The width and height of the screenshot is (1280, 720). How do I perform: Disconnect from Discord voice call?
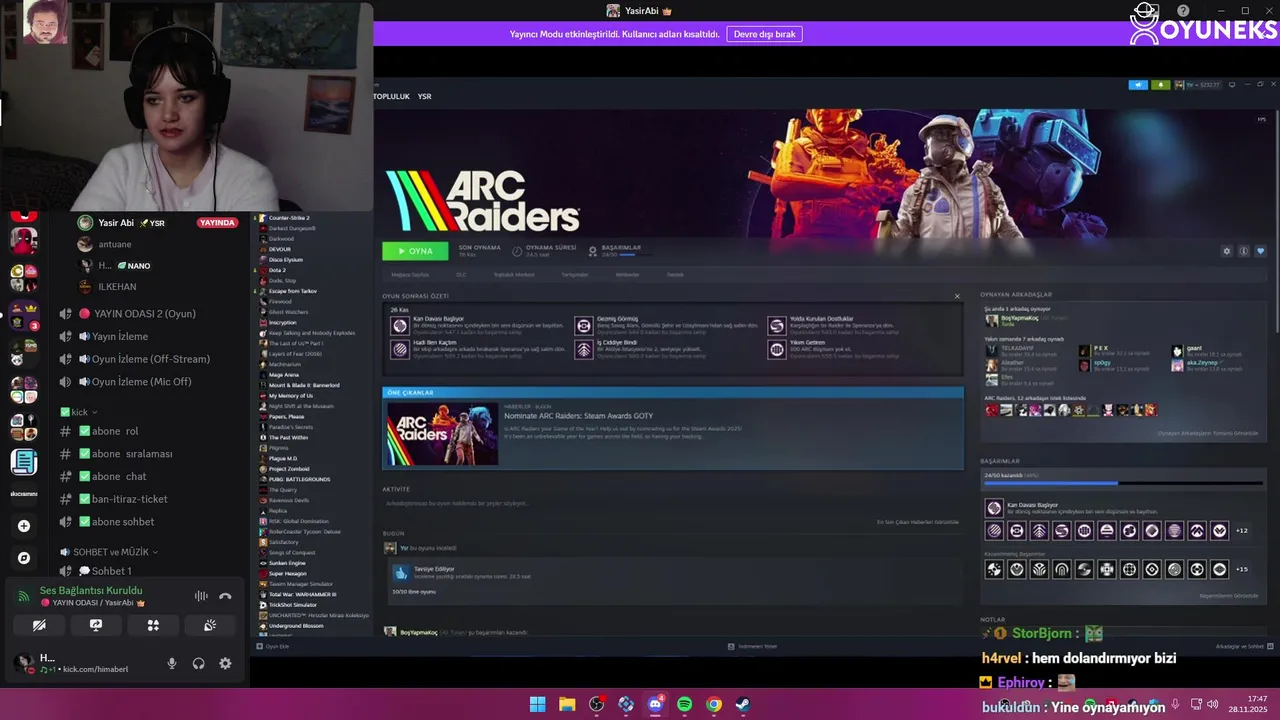pos(225,596)
